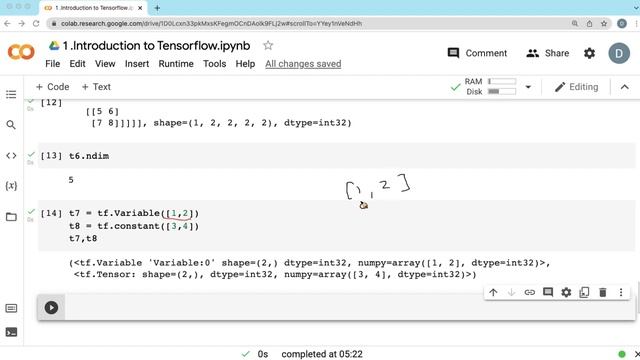This screenshot has height=360, width=640.
Task: Open the Files folder panel
Action: (11, 217)
